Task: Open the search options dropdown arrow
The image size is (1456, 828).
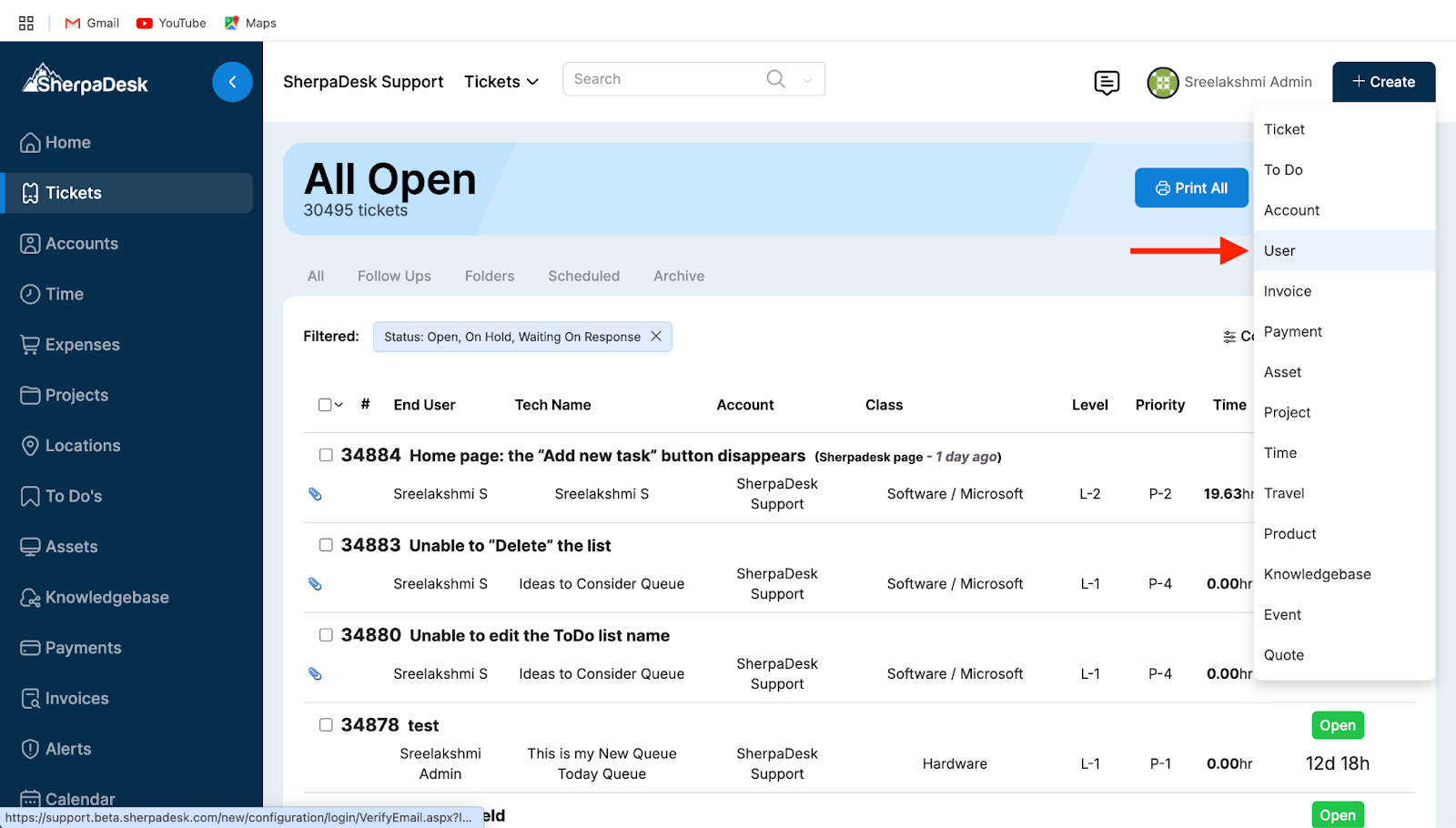Action: click(807, 80)
